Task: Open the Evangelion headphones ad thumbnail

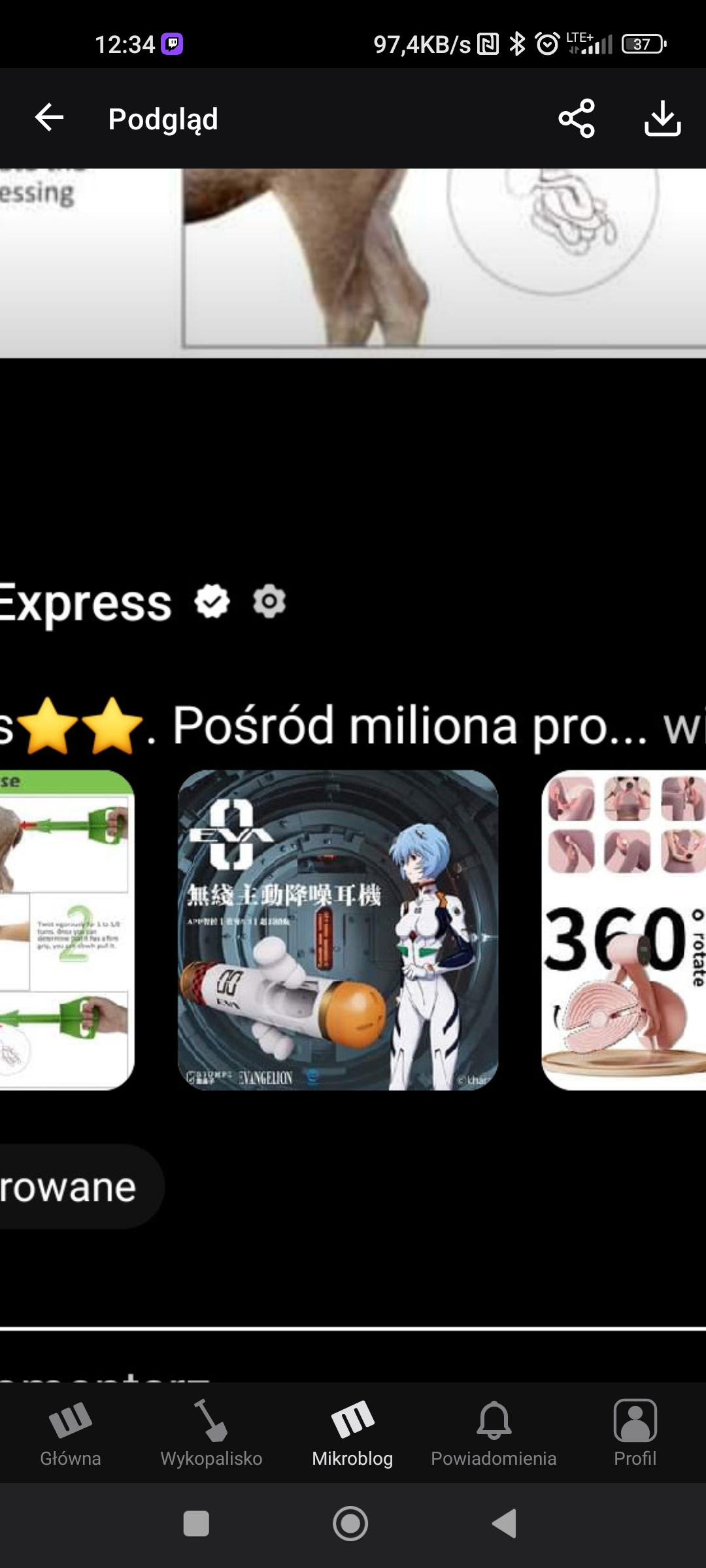Action: coord(338,930)
